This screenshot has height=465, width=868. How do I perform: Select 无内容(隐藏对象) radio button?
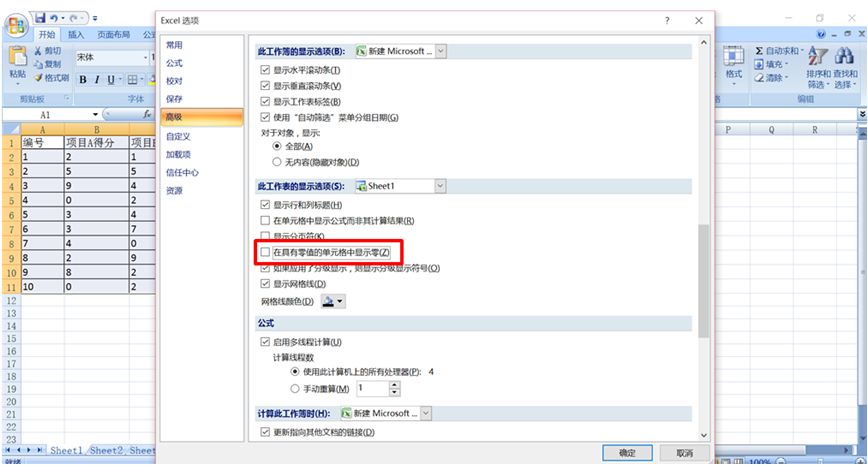[x=278, y=162]
